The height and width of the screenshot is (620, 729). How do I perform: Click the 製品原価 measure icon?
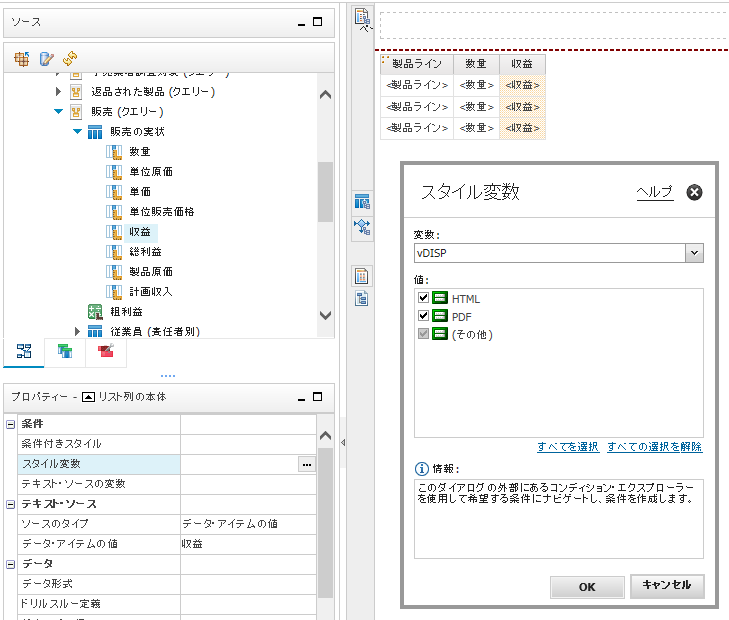tap(114, 272)
